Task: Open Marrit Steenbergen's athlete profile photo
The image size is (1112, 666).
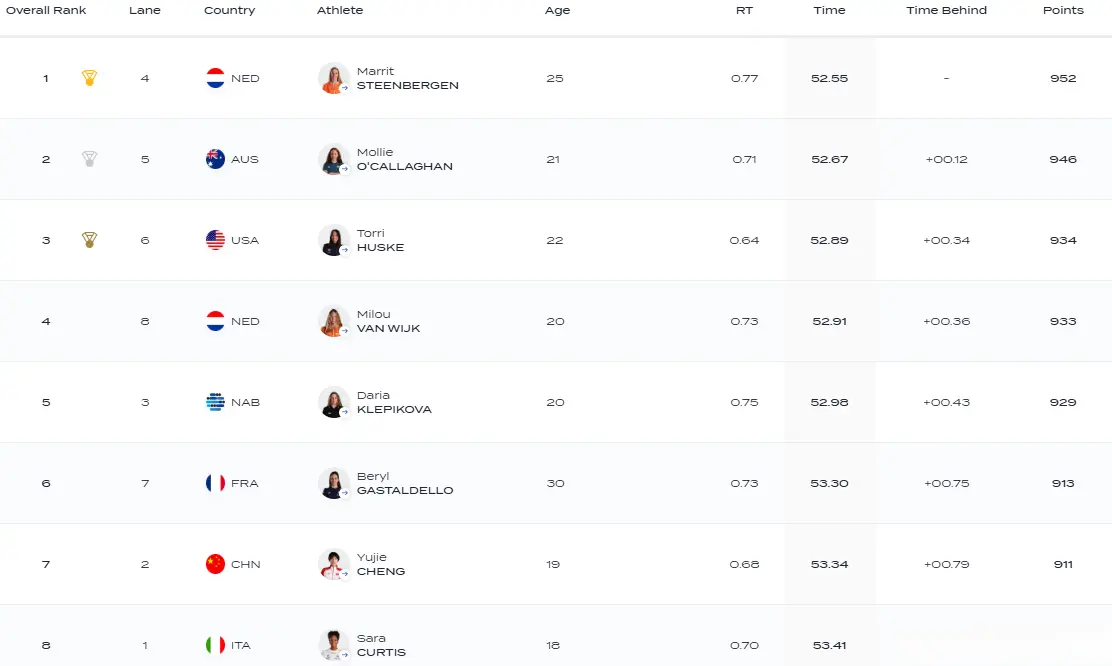Action: click(333, 78)
